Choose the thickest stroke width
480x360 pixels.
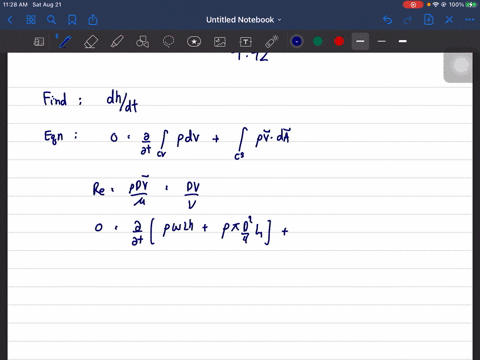pos(403,41)
